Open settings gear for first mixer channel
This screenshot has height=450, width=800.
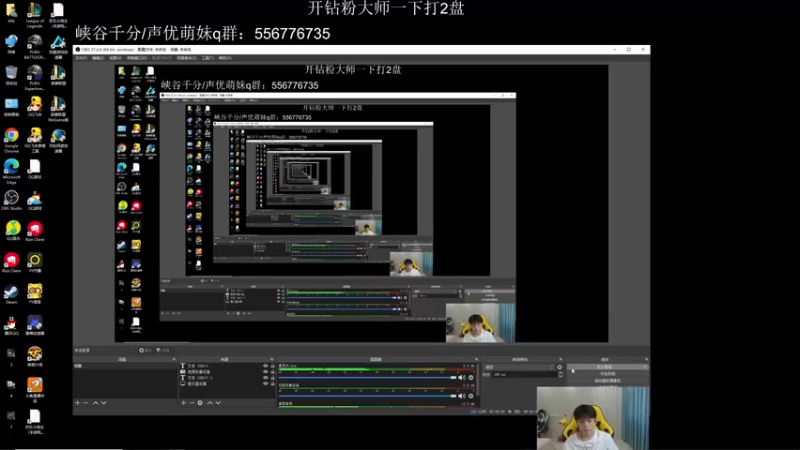[470, 378]
